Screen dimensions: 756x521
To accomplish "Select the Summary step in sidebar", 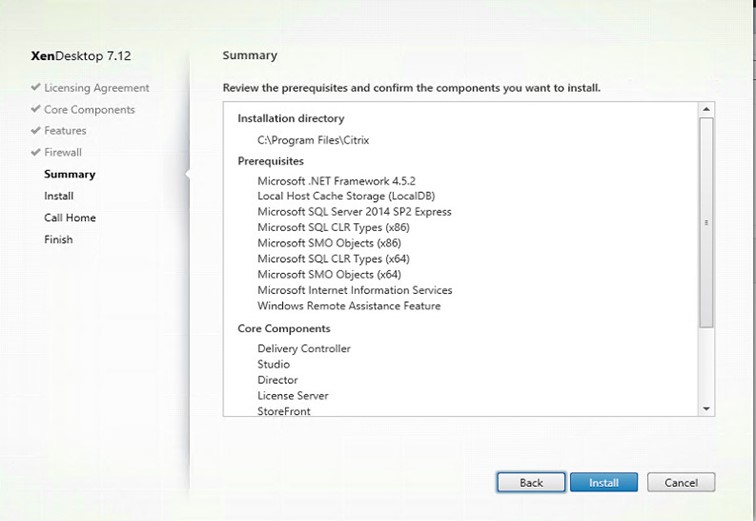I will pyautogui.click(x=69, y=174).
